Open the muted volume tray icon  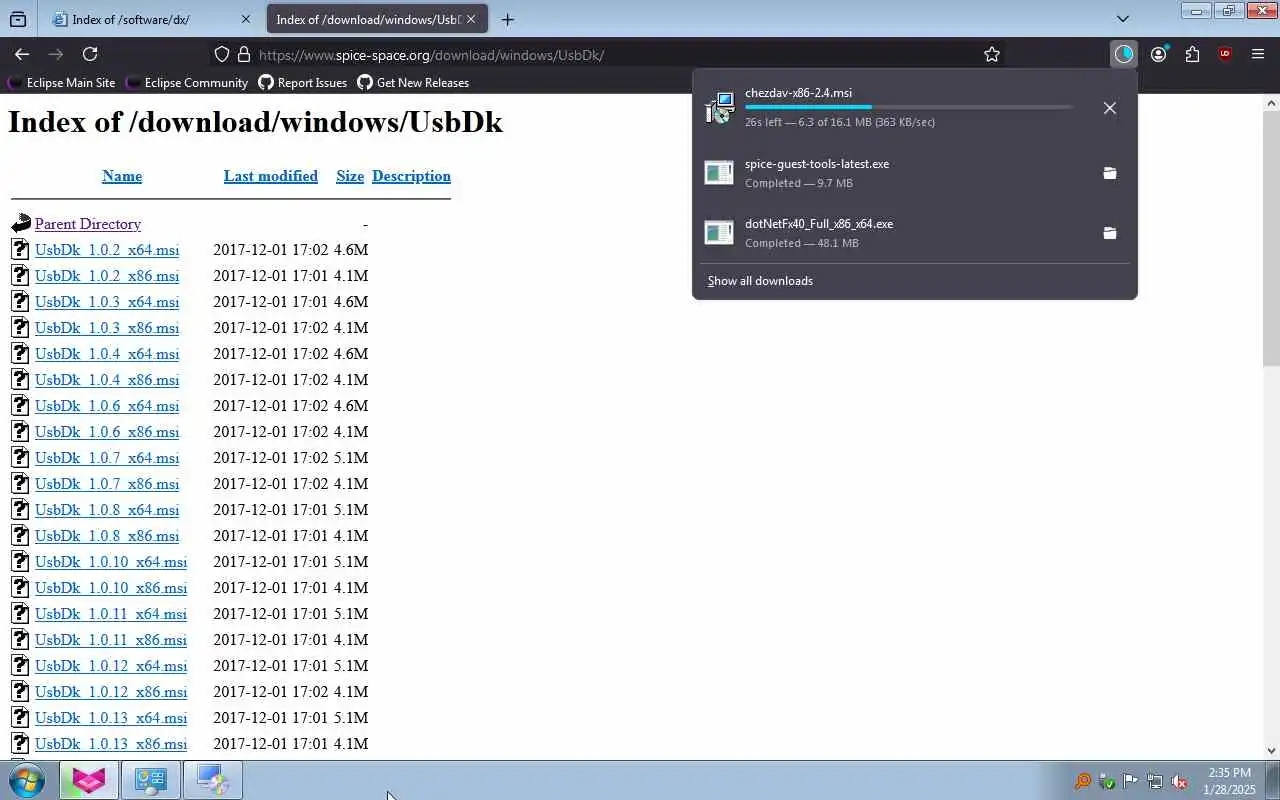point(1179,782)
